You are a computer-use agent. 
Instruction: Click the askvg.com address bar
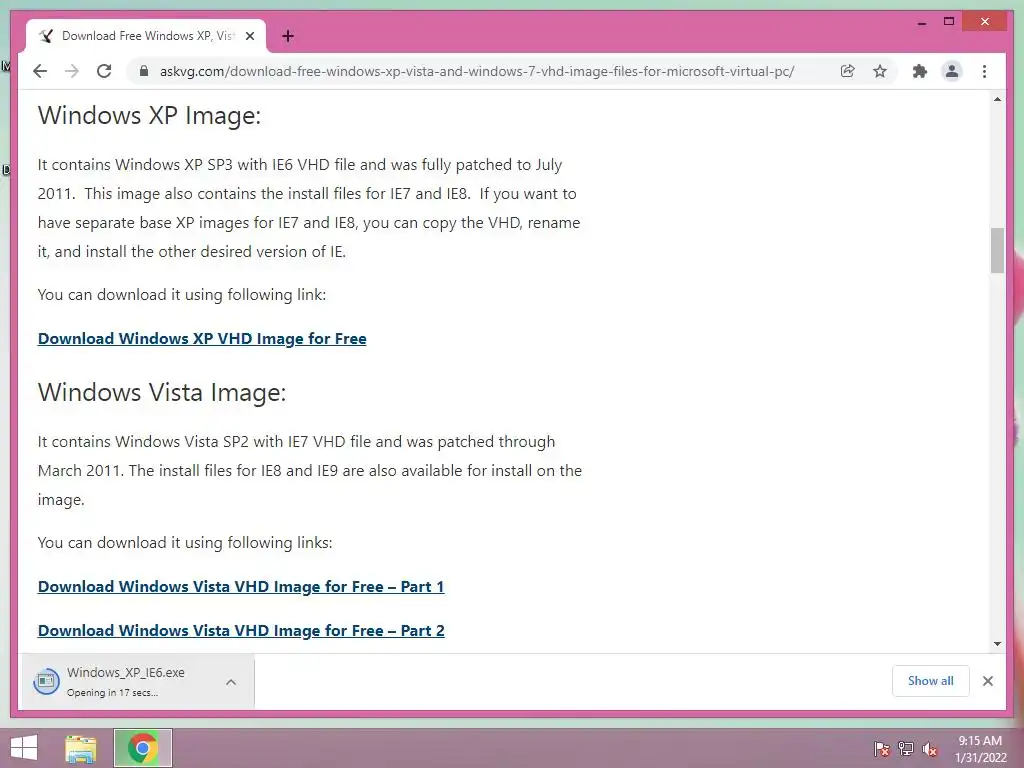477,71
